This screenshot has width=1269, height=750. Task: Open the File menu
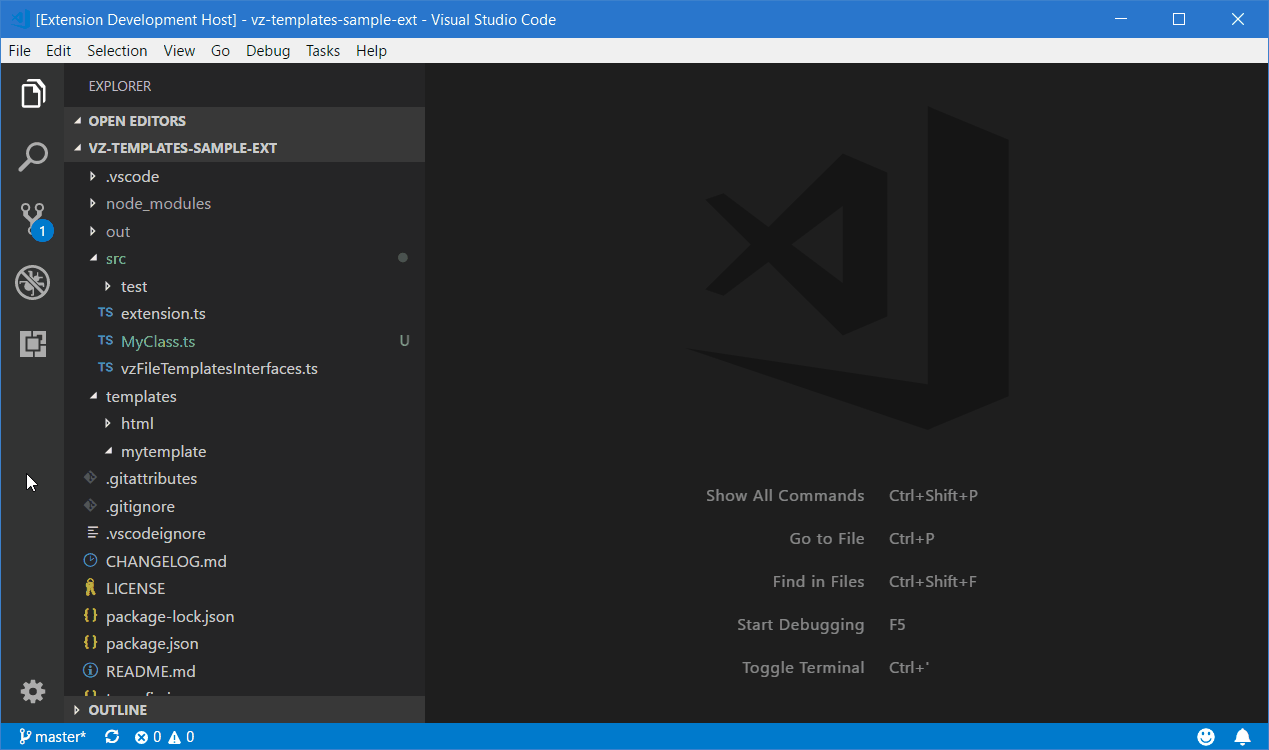click(x=19, y=50)
